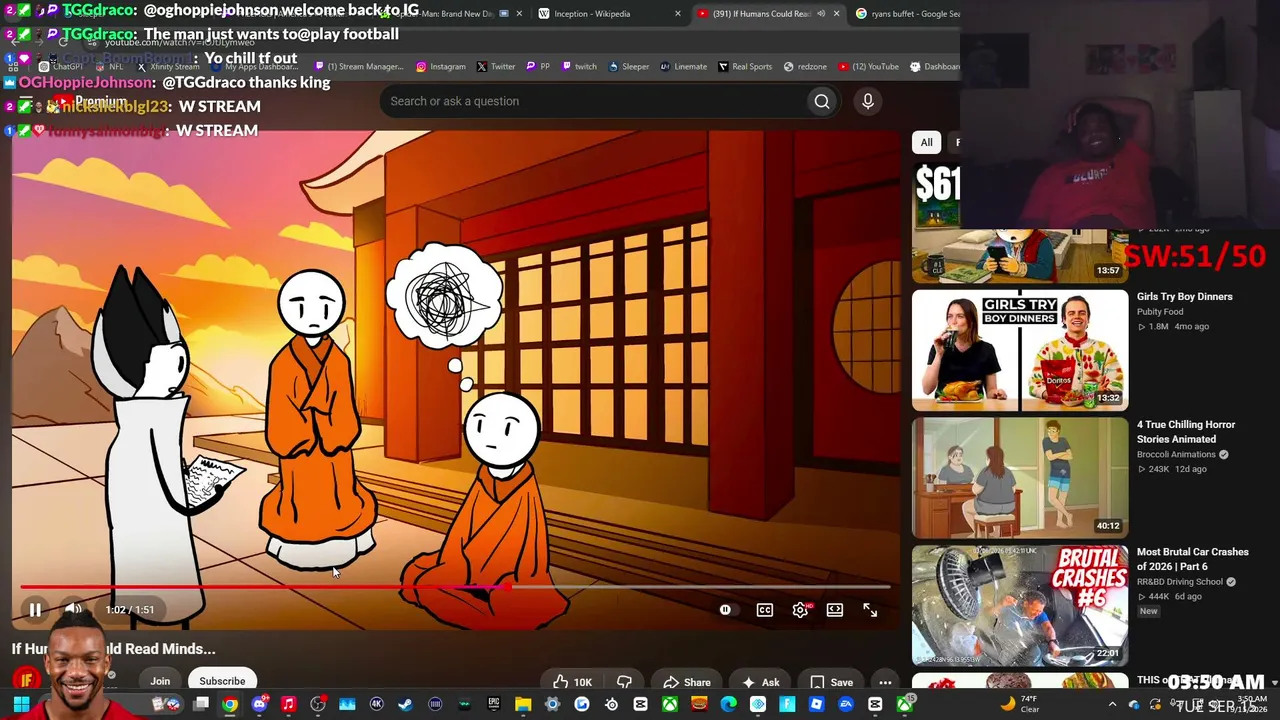Visit the Broccoli Animations channel
1280x720 pixels.
coord(1177,455)
